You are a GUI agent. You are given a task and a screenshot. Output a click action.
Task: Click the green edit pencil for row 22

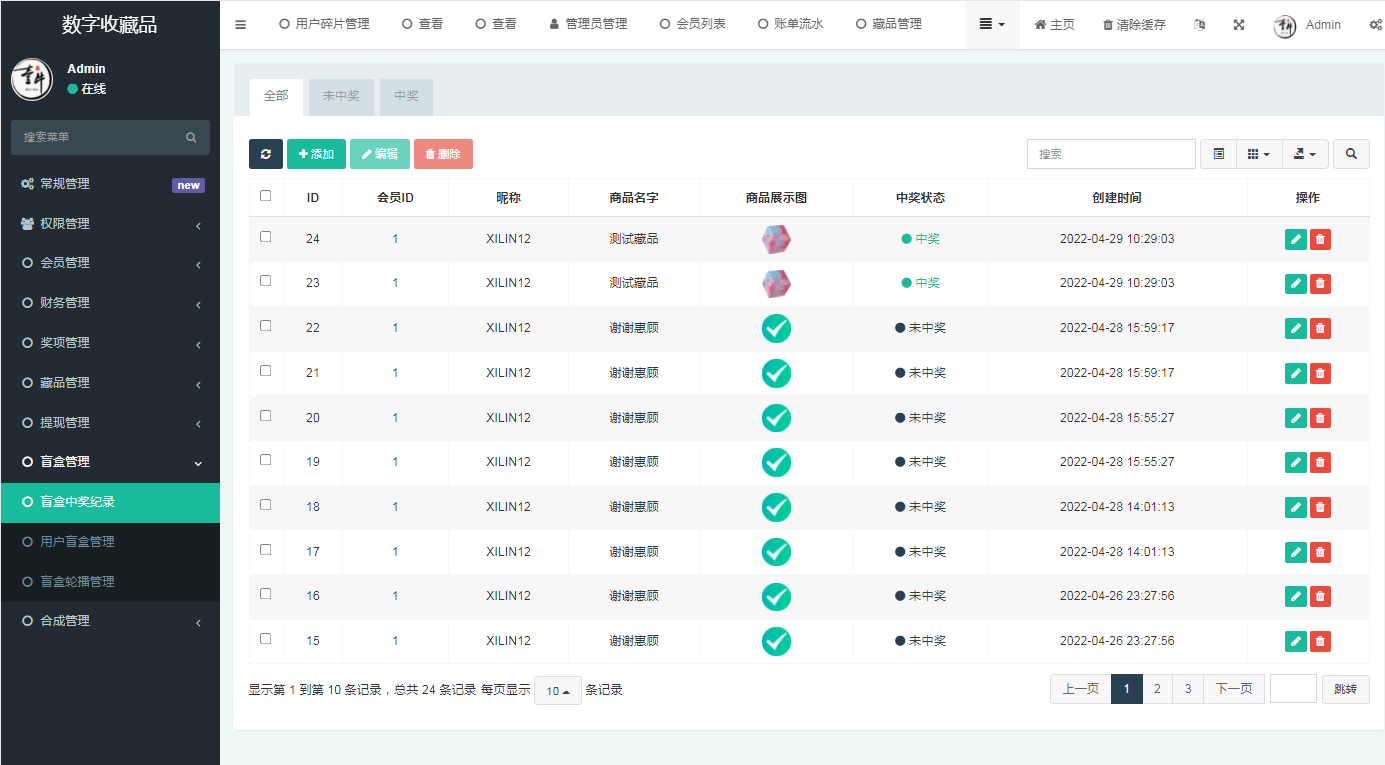coord(1295,328)
